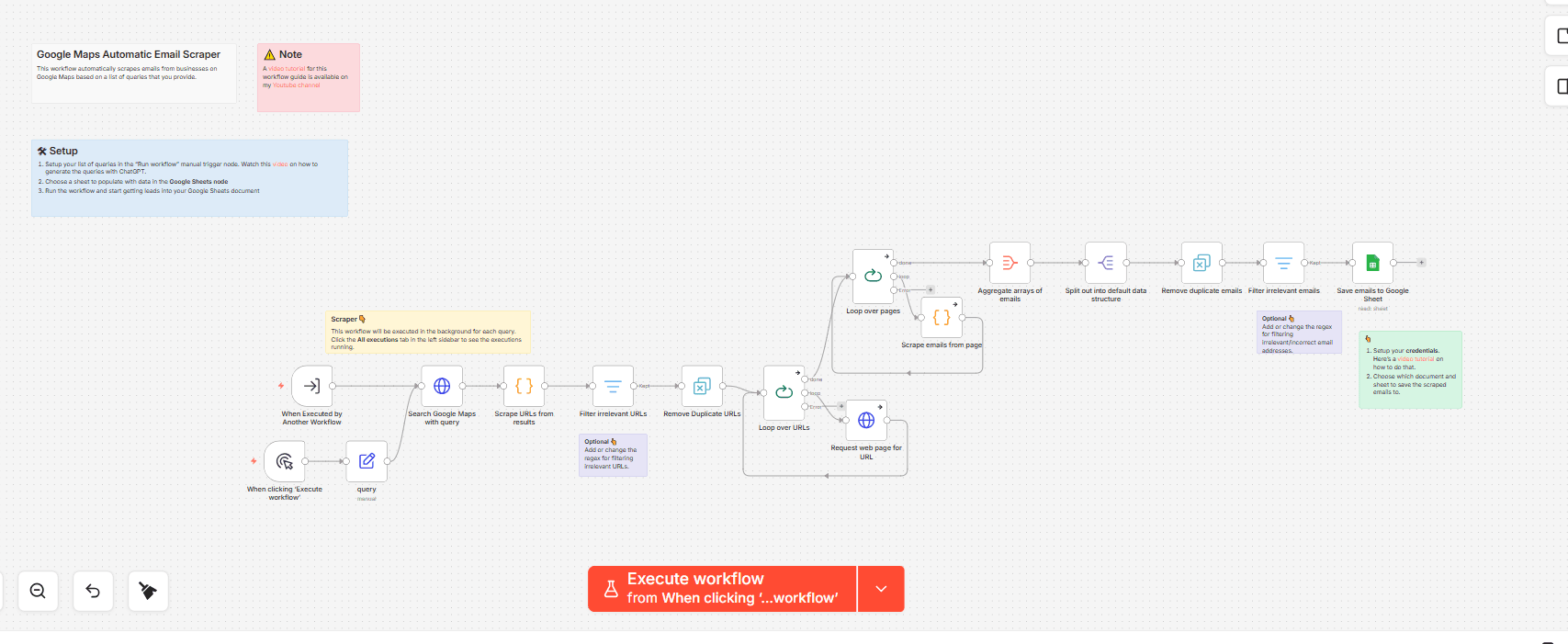Select the 'Scrape emails from page' code node

[942, 318]
